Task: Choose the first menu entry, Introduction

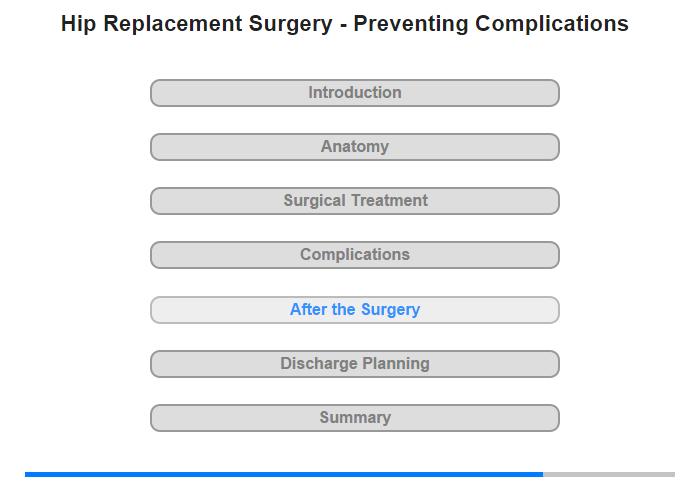Action: pyautogui.click(x=355, y=93)
